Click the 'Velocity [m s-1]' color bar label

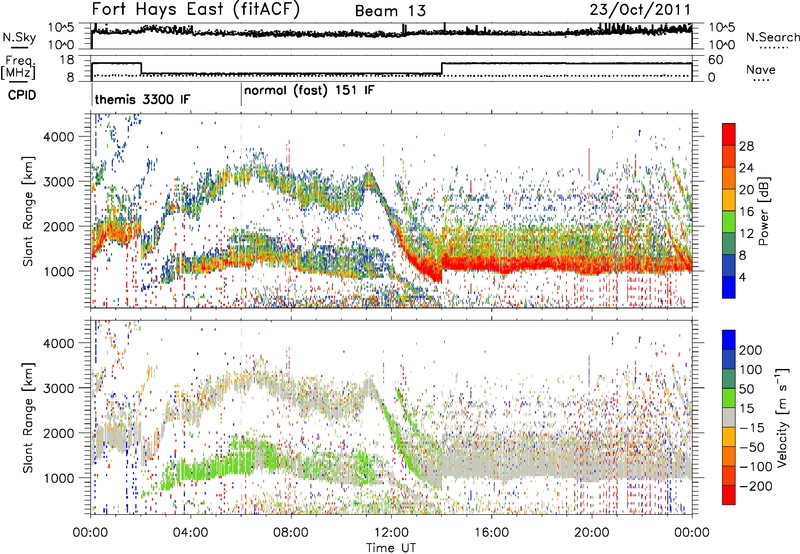[x=783, y=417]
